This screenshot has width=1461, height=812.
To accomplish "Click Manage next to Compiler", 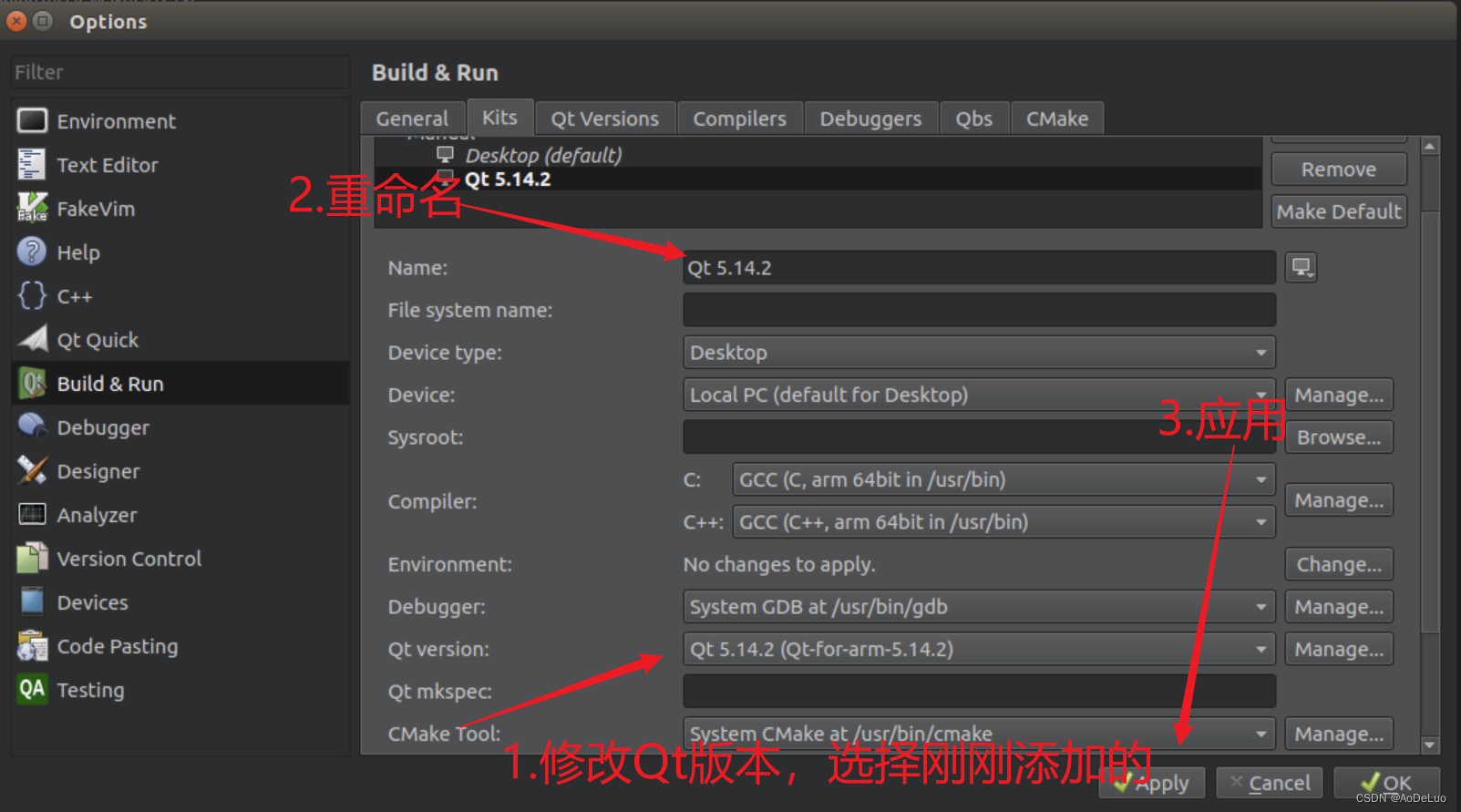I will coord(1339,499).
